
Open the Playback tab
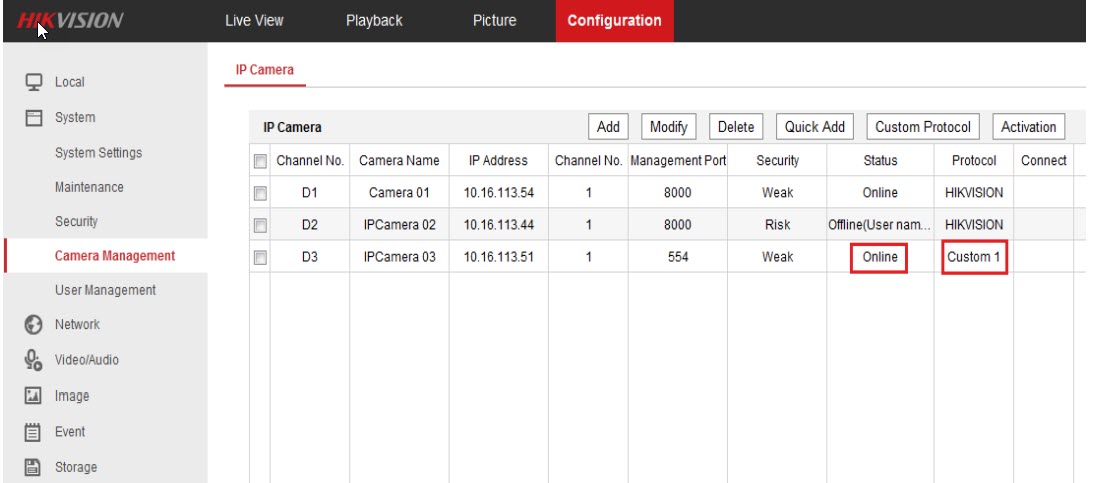pos(374,21)
